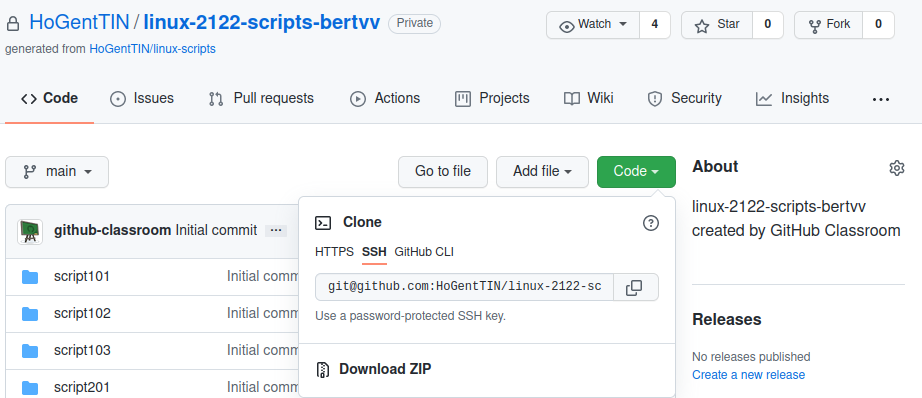Fork this repository
This screenshot has width=922, height=398.
829,25
